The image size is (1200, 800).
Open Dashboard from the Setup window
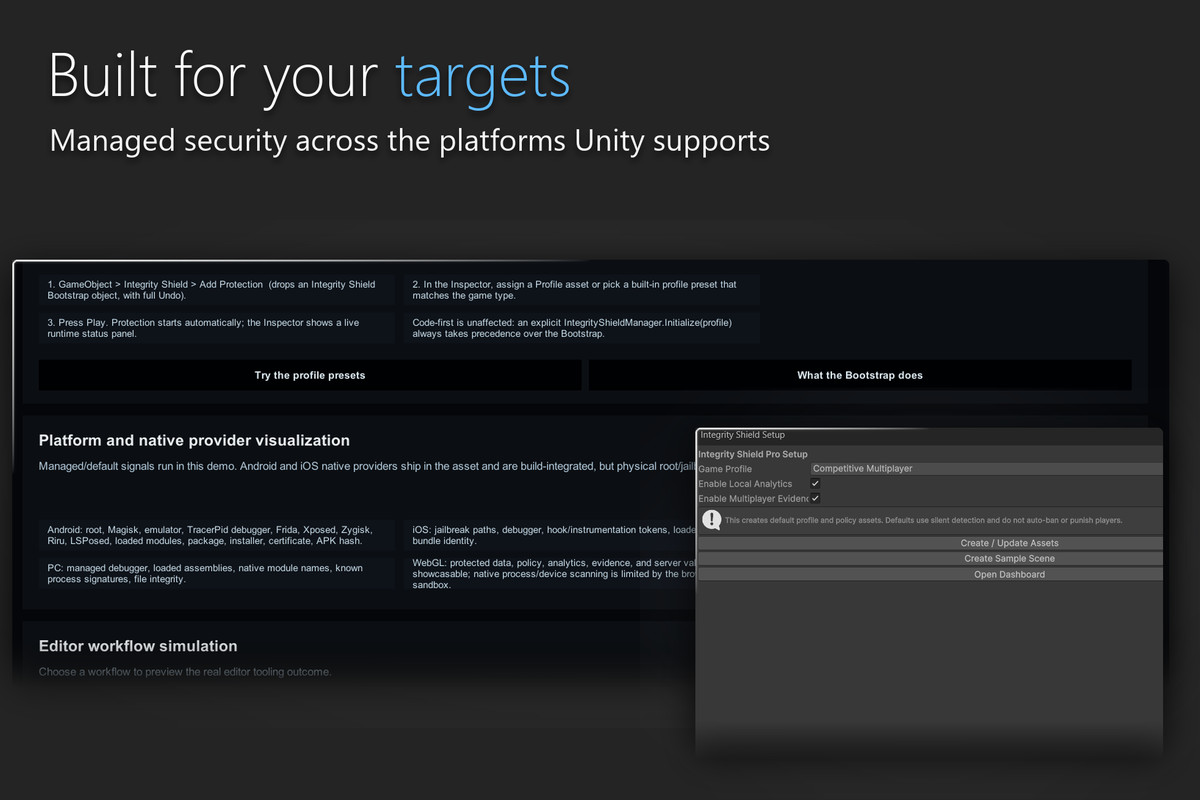pyautogui.click(x=930, y=575)
